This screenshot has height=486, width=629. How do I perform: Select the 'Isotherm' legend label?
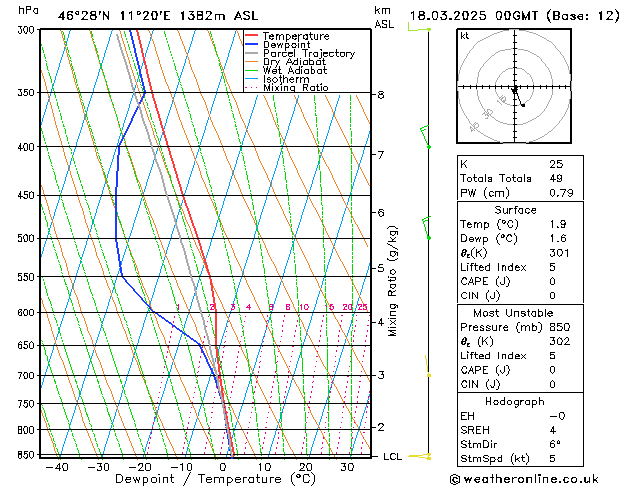(x=286, y=79)
